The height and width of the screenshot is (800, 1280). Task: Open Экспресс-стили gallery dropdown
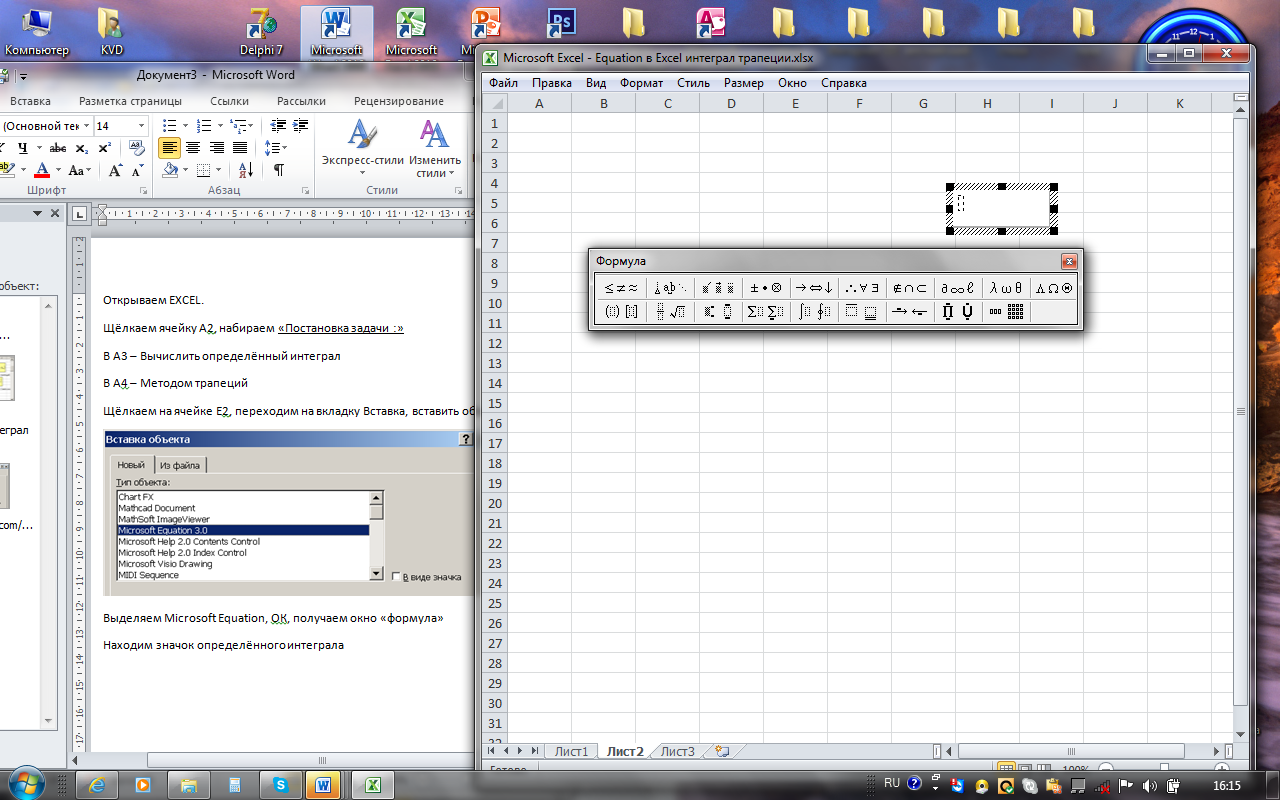coord(362,149)
